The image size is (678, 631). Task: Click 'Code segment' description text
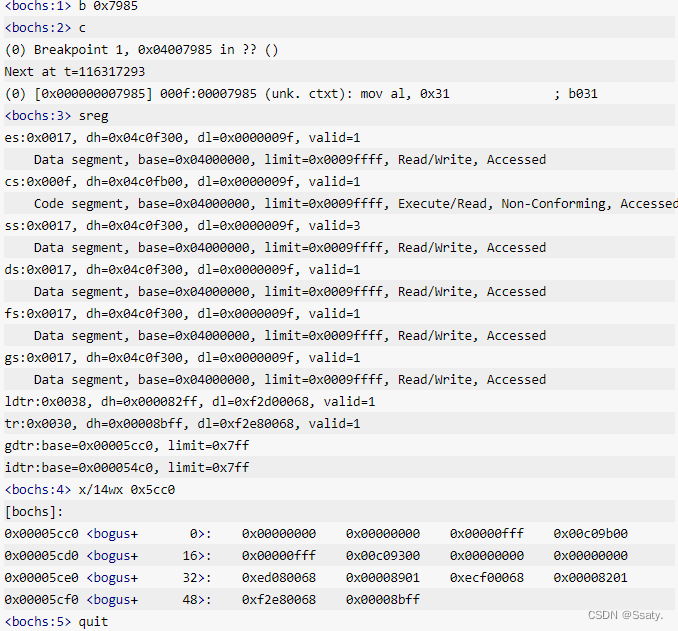tap(79, 204)
